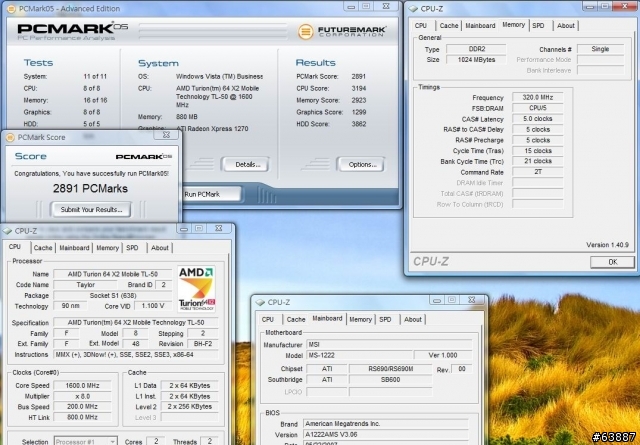Switch to SPD tab in CPU-Z motherboard window
Screen dimensions: 640x445
point(385,319)
